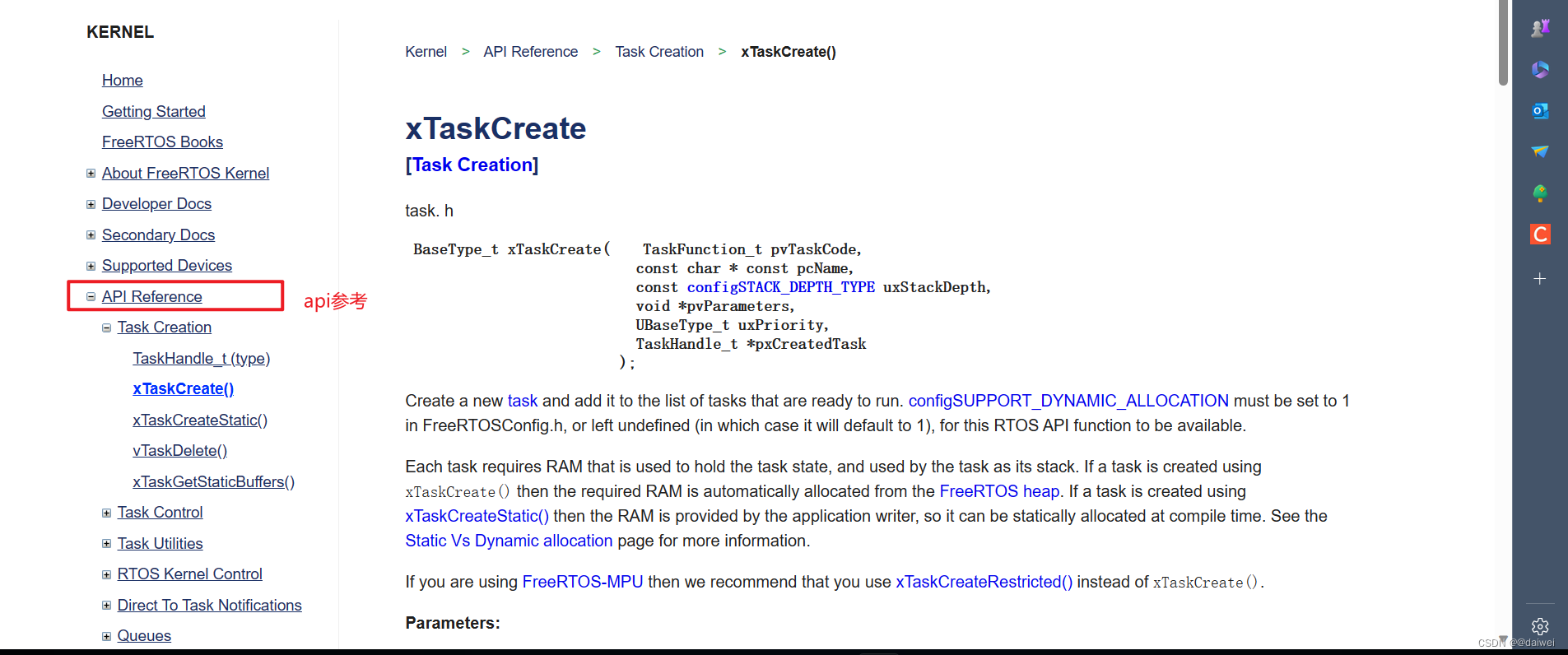Open the Games chess icon in sidebar

coord(1540,28)
